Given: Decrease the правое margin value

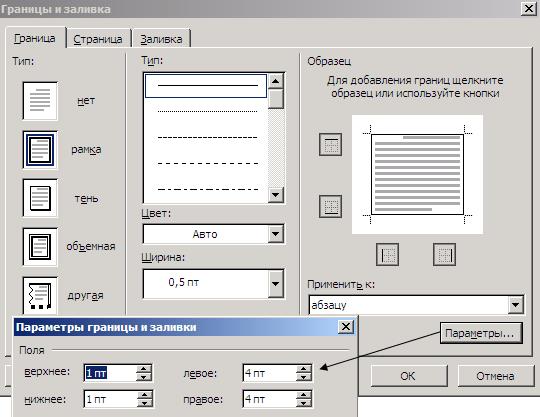Looking at the screenshot, I should (x=303, y=403).
